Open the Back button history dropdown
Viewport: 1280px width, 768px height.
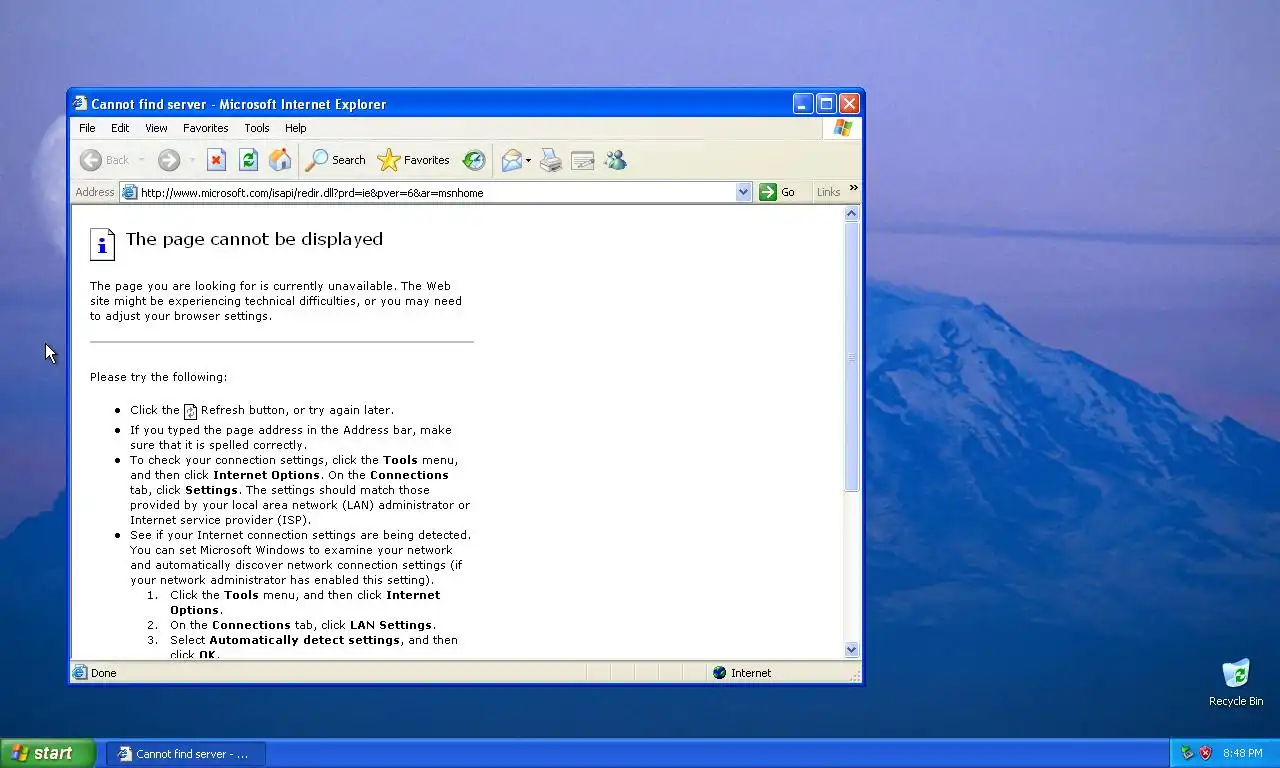coord(141,160)
